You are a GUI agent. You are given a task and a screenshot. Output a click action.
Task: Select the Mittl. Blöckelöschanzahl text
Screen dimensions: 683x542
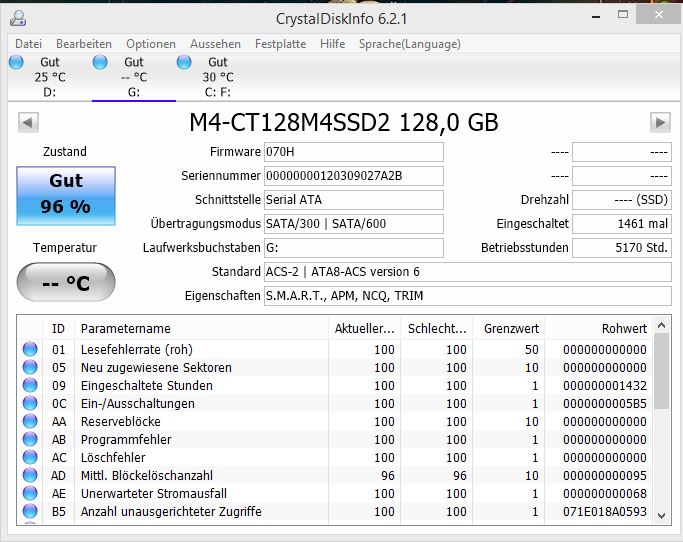coord(147,476)
